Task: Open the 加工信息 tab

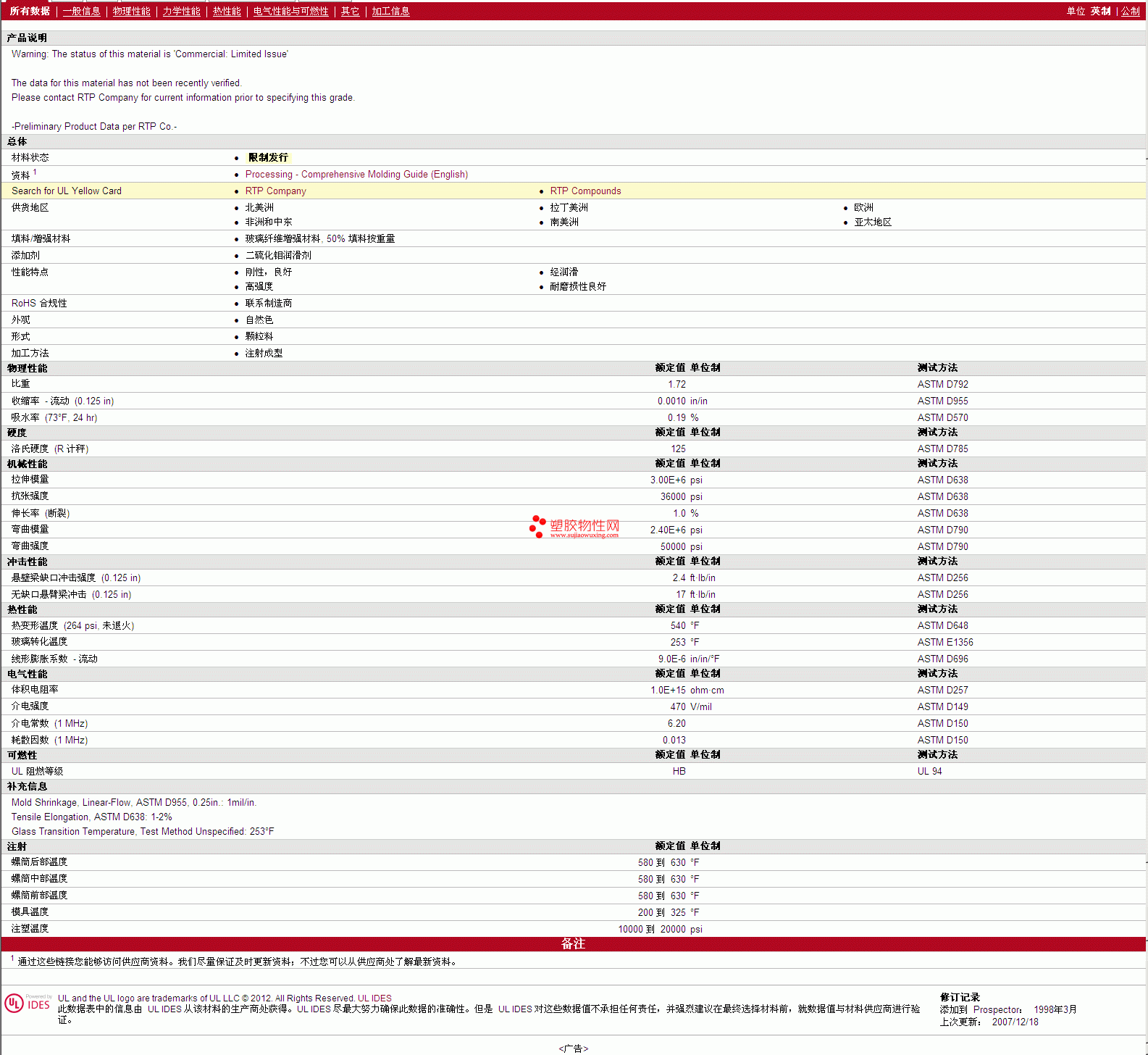Action: [390, 11]
